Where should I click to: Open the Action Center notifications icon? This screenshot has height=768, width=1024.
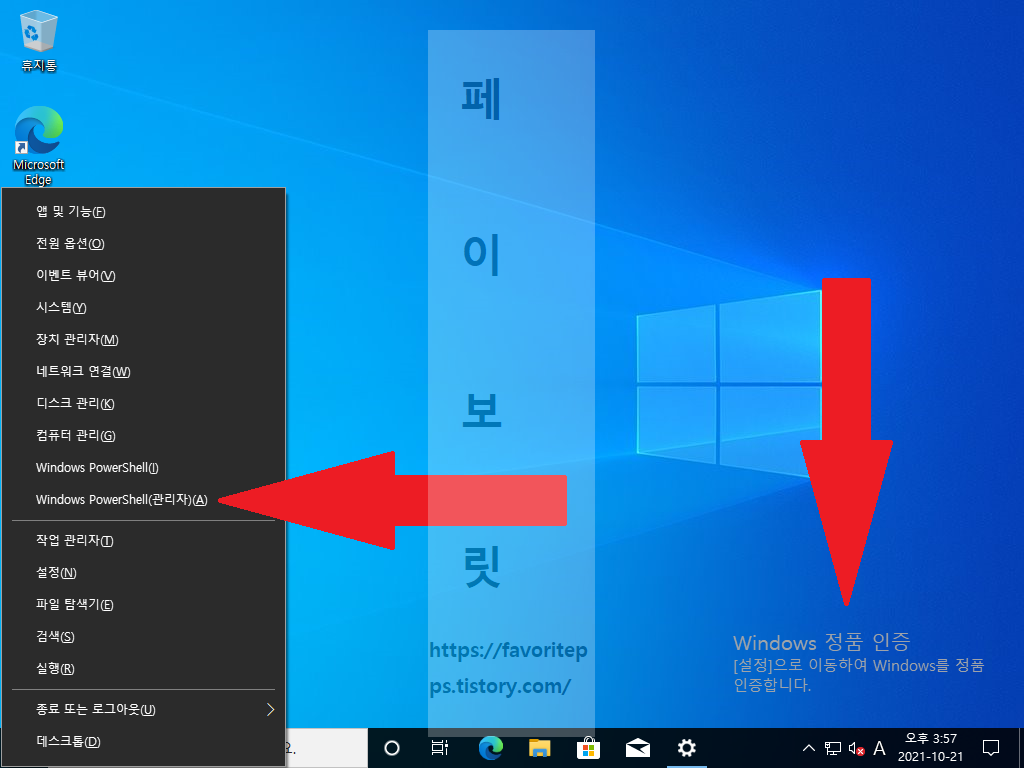coord(991,748)
